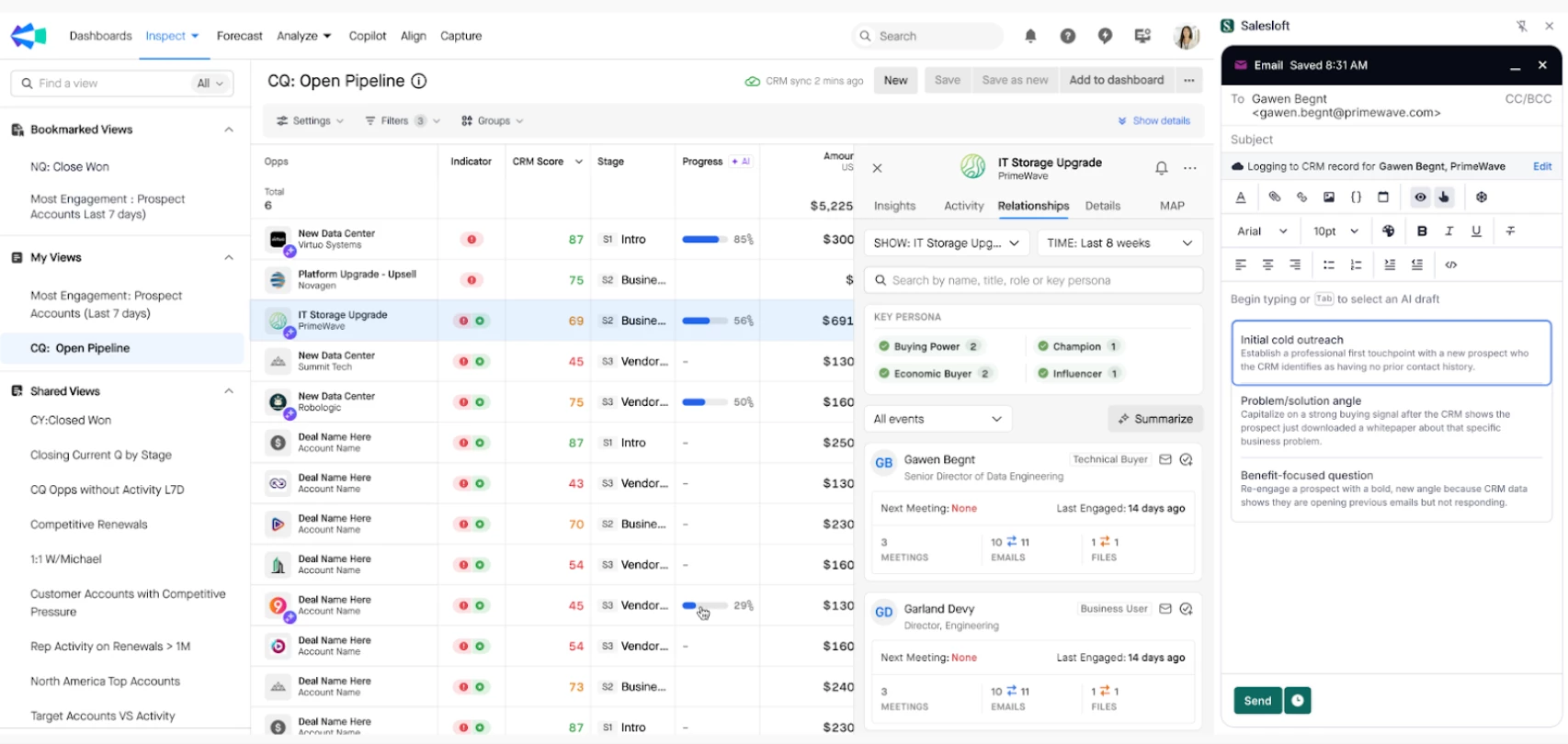
Task: Click the schedule send clock icon
Action: coord(1298,700)
